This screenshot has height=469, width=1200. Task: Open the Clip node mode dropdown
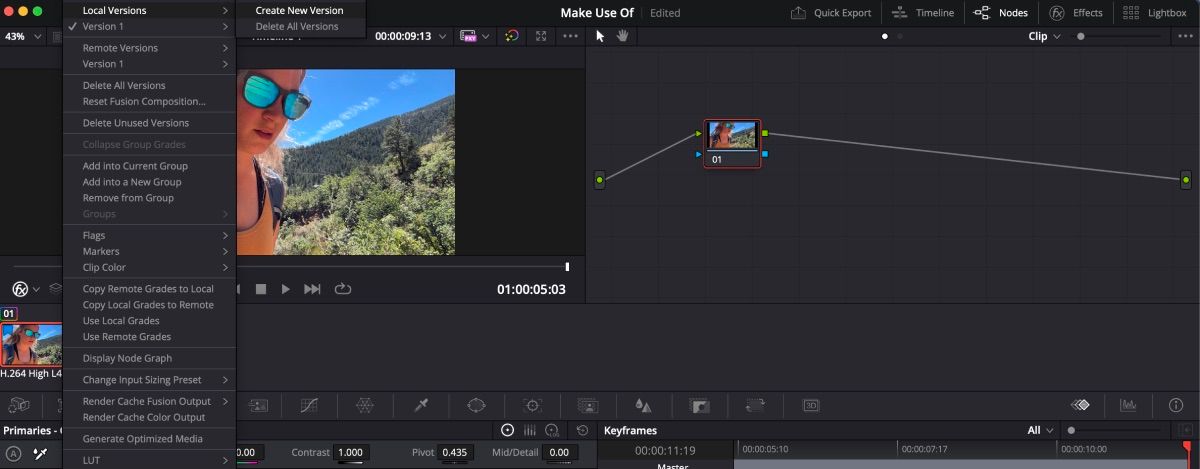pos(1044,36)
